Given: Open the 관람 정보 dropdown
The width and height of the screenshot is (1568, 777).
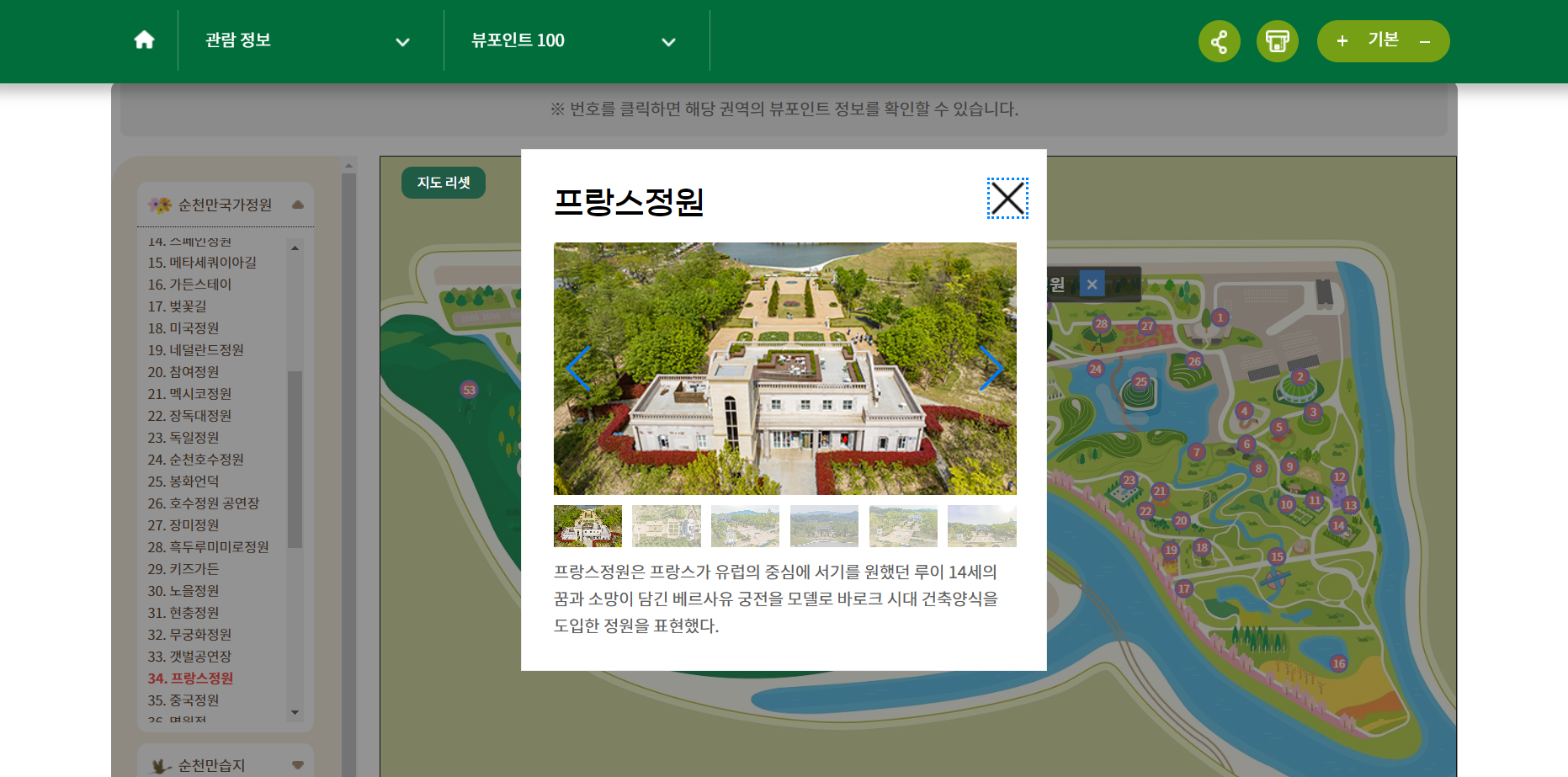Looking at the screenshot, I should pyautogui.click(x=309, y=40).
